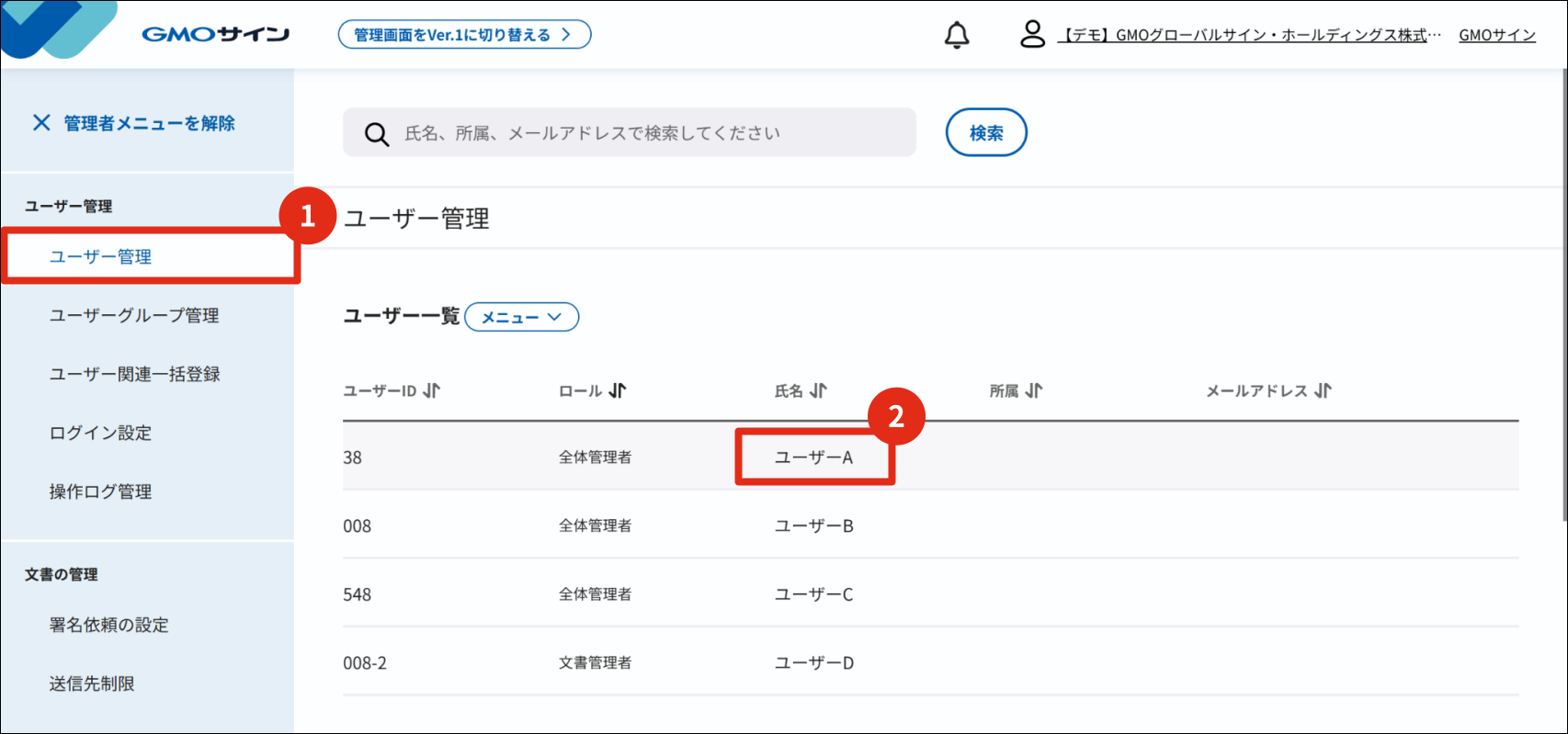
Task: Open ユーザー管理 in the sidebar
Action: [100, 256]
